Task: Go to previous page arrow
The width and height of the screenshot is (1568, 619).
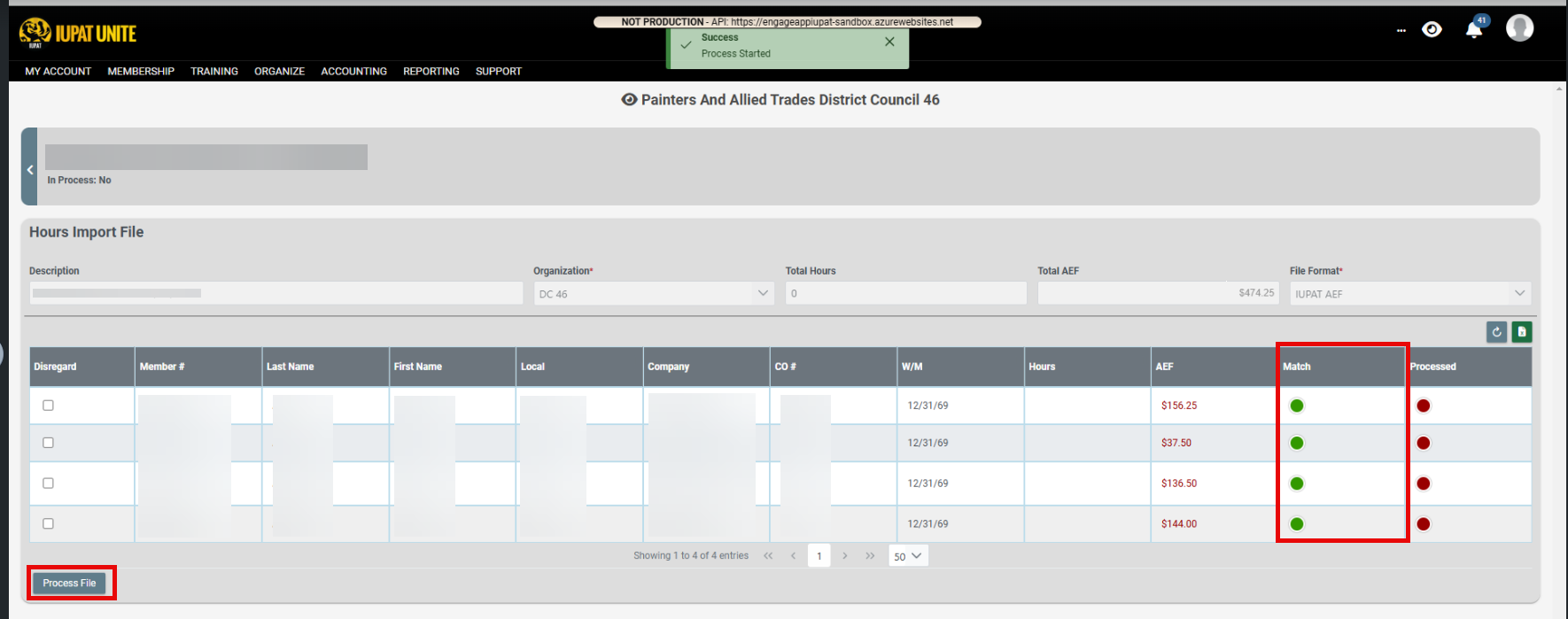Action: click(x=793, y=556)
